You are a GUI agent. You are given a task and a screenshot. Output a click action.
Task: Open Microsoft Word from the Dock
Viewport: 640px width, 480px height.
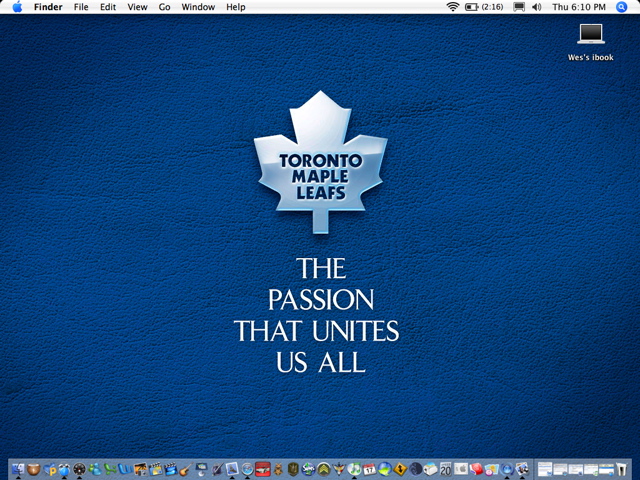coord(125,469)
